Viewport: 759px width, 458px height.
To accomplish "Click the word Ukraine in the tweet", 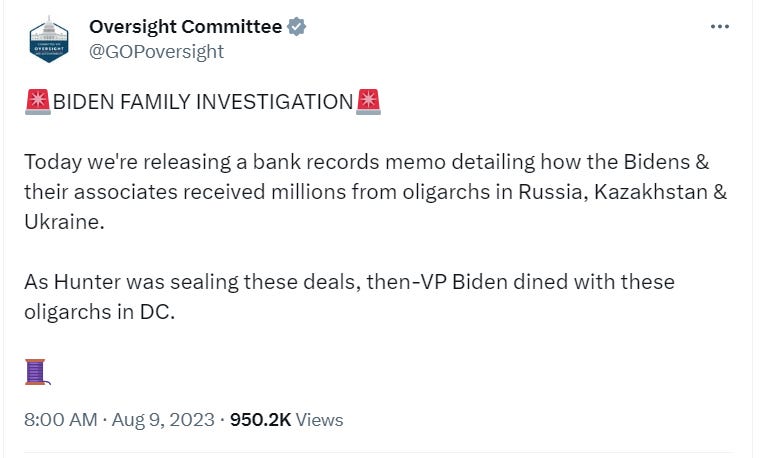I will point(62,222).
